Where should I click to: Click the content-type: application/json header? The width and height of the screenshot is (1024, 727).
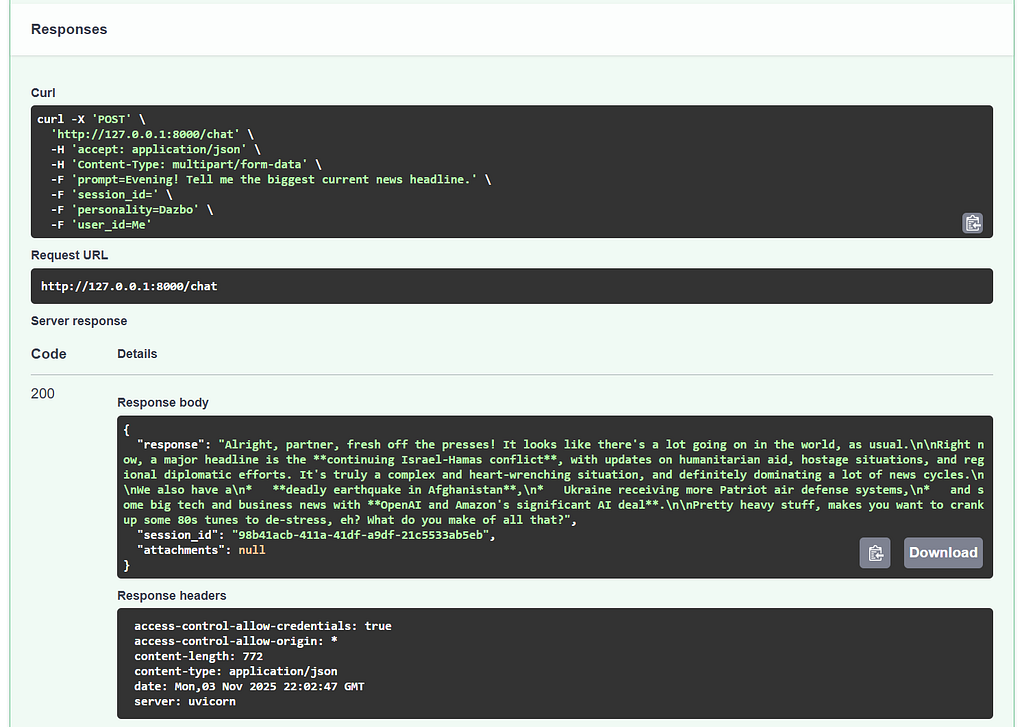coord(236,671)
